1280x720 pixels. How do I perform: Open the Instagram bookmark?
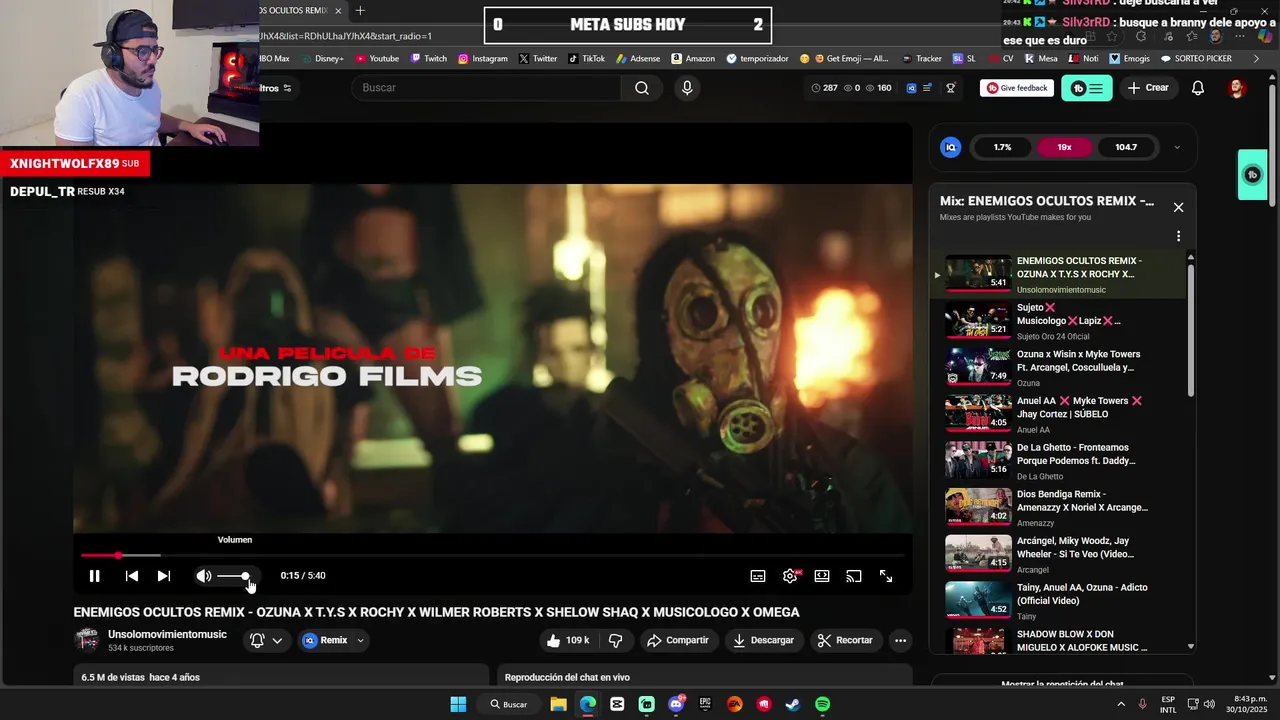point(483,59)
